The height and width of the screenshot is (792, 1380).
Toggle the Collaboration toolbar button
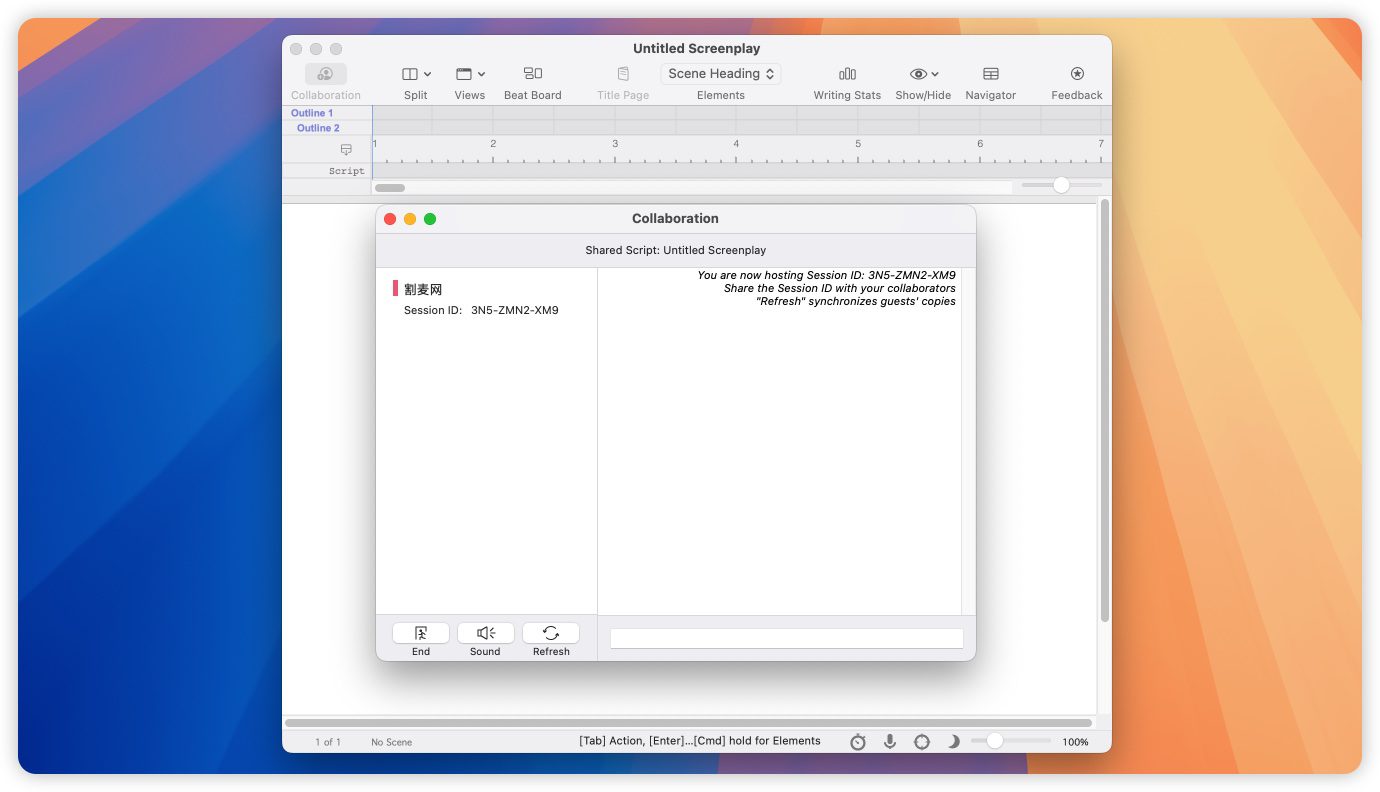pos(325,74)
